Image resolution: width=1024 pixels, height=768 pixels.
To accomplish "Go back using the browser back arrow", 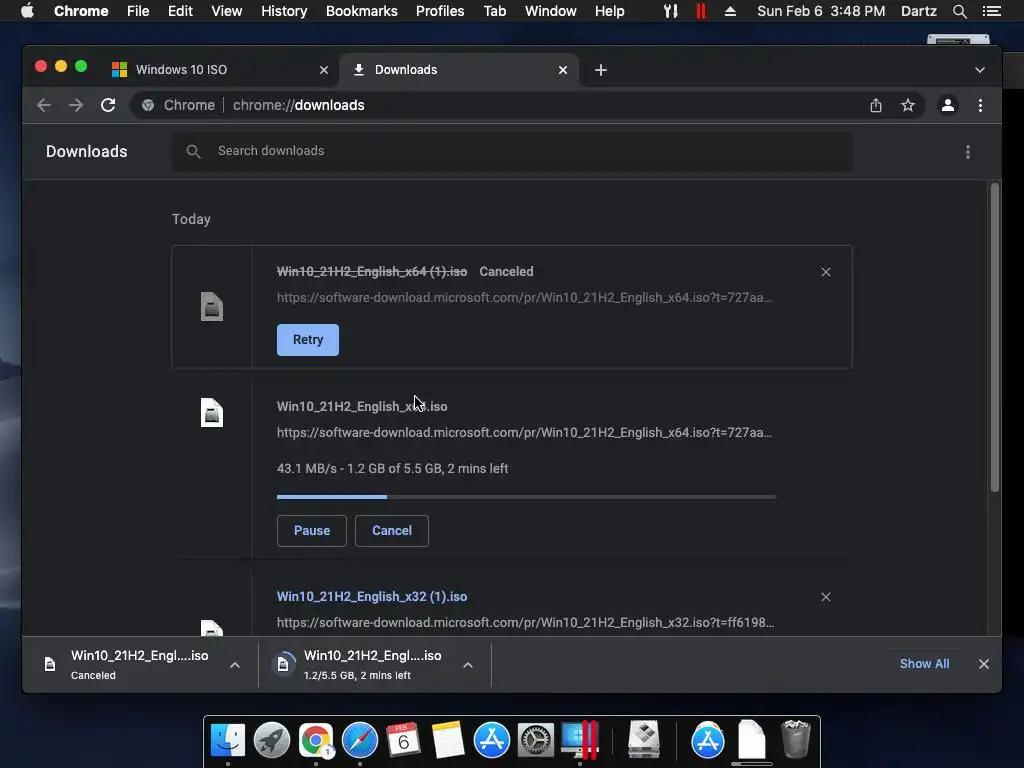I will click(x=44, y=105).
